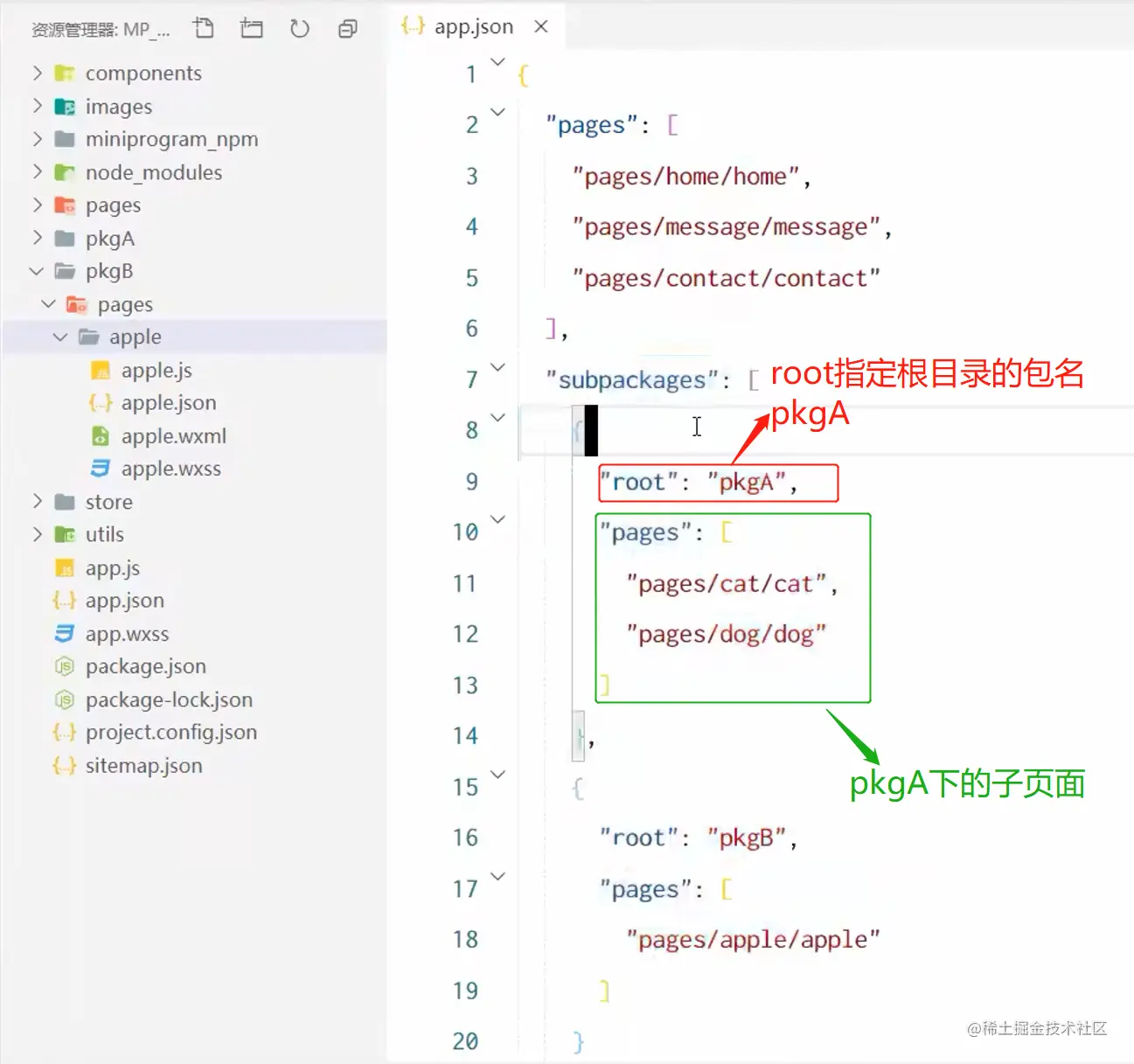Fold the pkgB pages array at line 17
This screenshot has width=1134, height=1064.
[497, 876]
